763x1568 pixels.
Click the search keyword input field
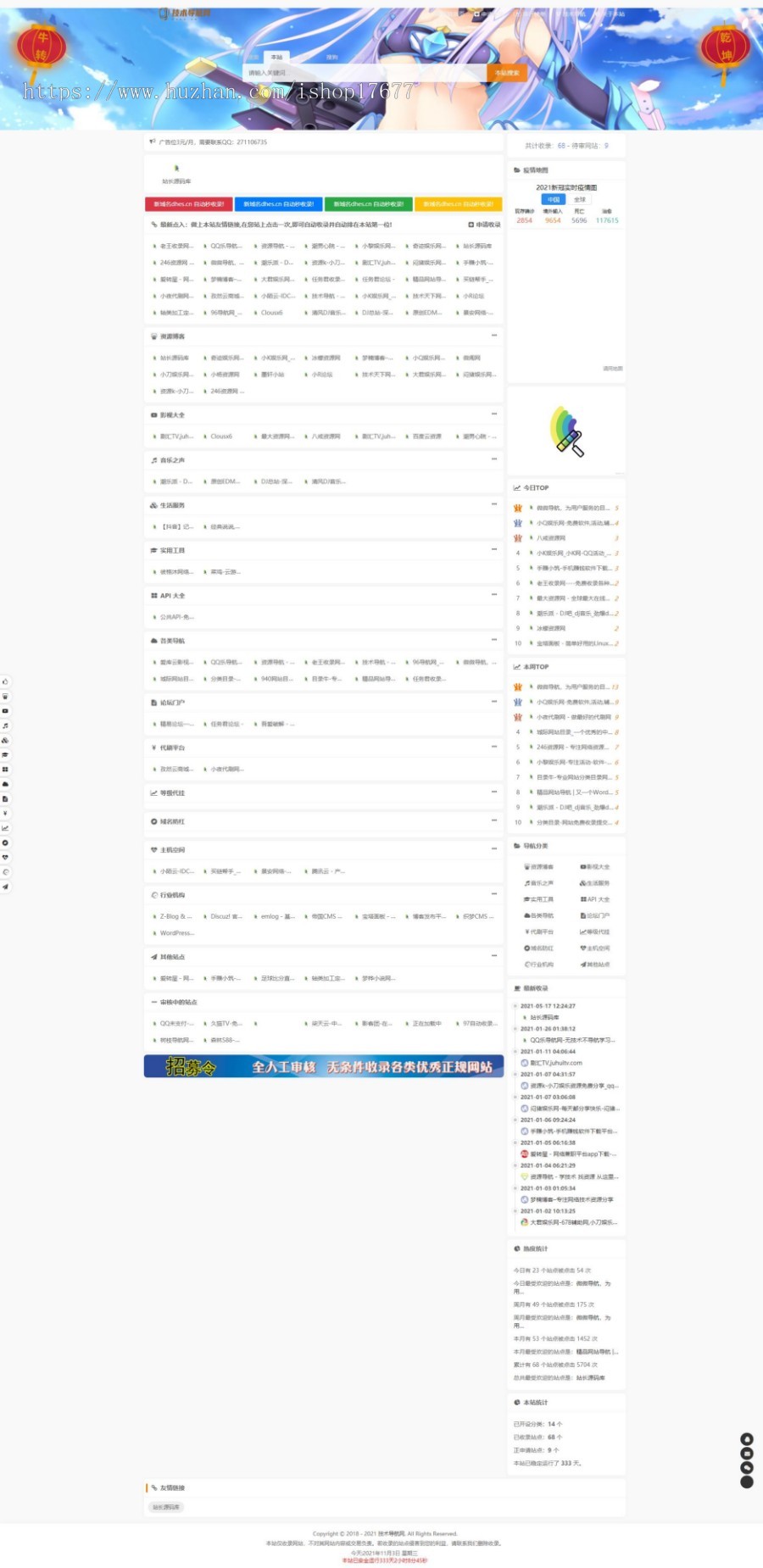point(365,74)
